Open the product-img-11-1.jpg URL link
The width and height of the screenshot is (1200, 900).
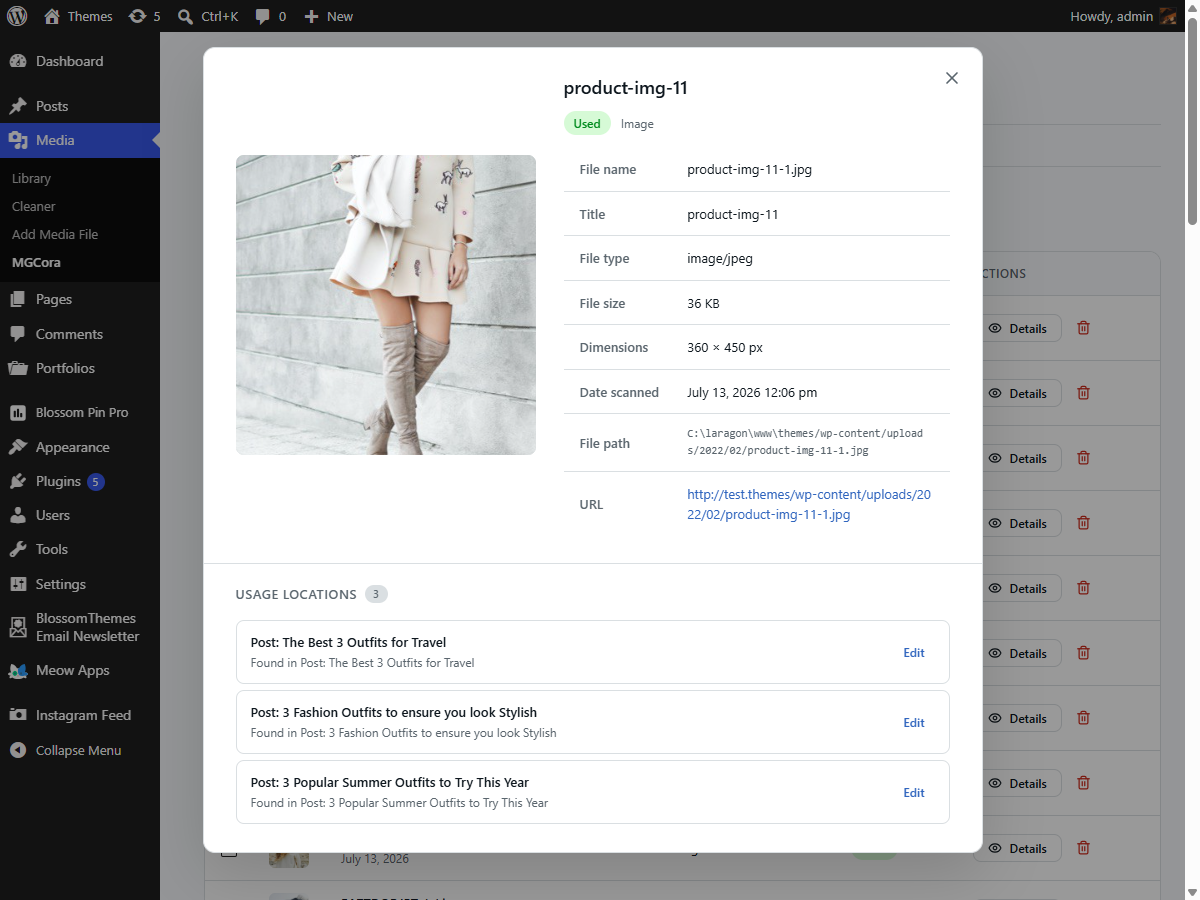pyautogui.click(x=809, y=504)
